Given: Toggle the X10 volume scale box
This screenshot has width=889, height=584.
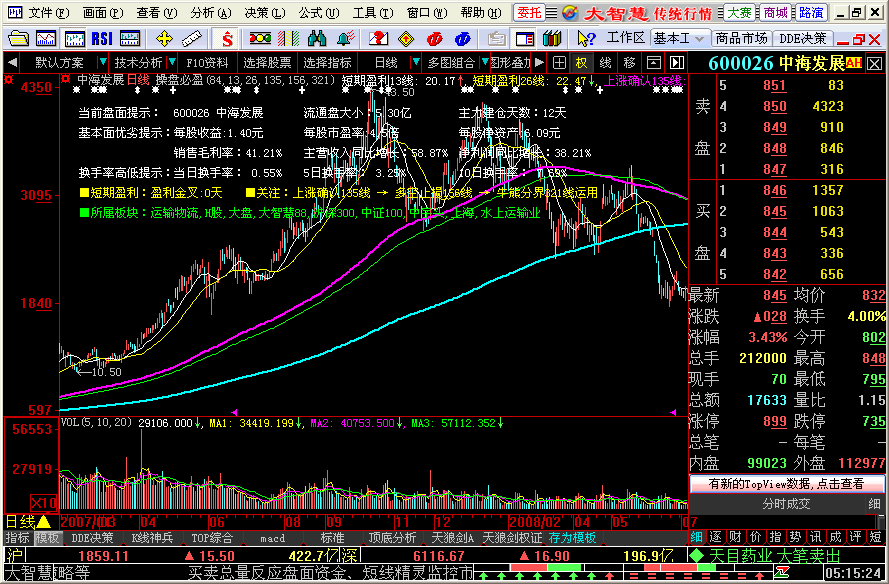Looking at the screenshot, I should point(44,502).
